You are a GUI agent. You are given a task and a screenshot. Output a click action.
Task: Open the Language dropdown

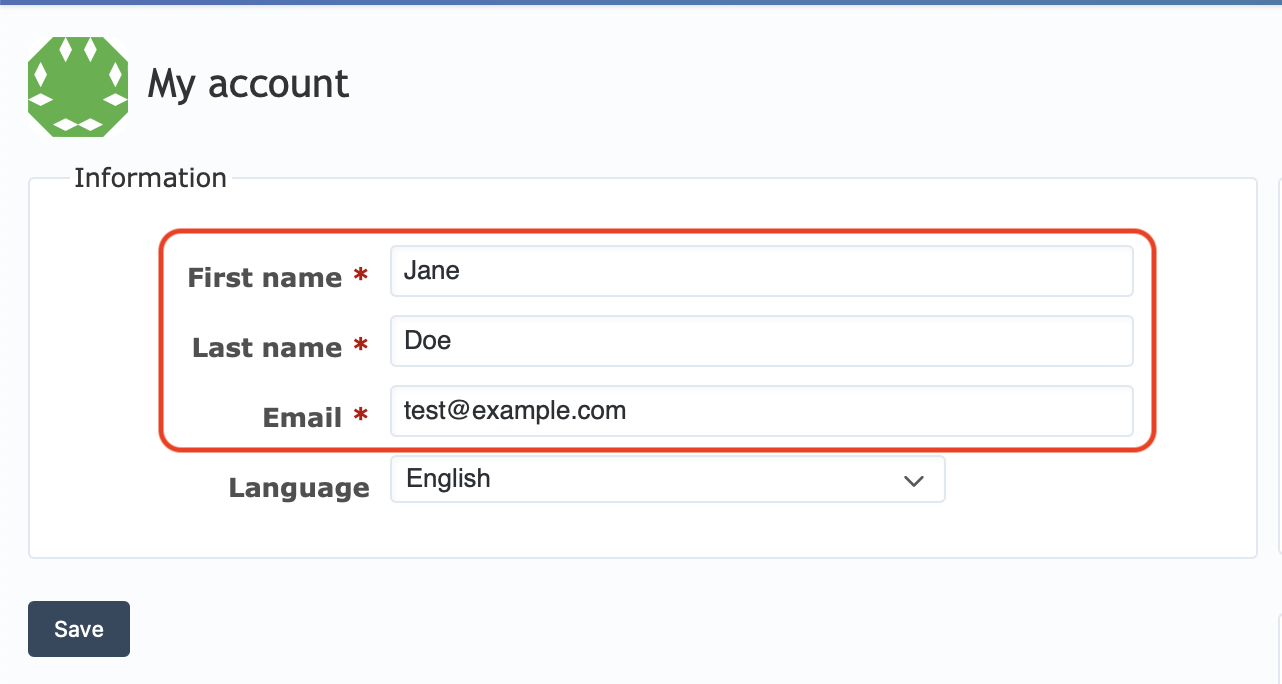[x=667, y=480]
